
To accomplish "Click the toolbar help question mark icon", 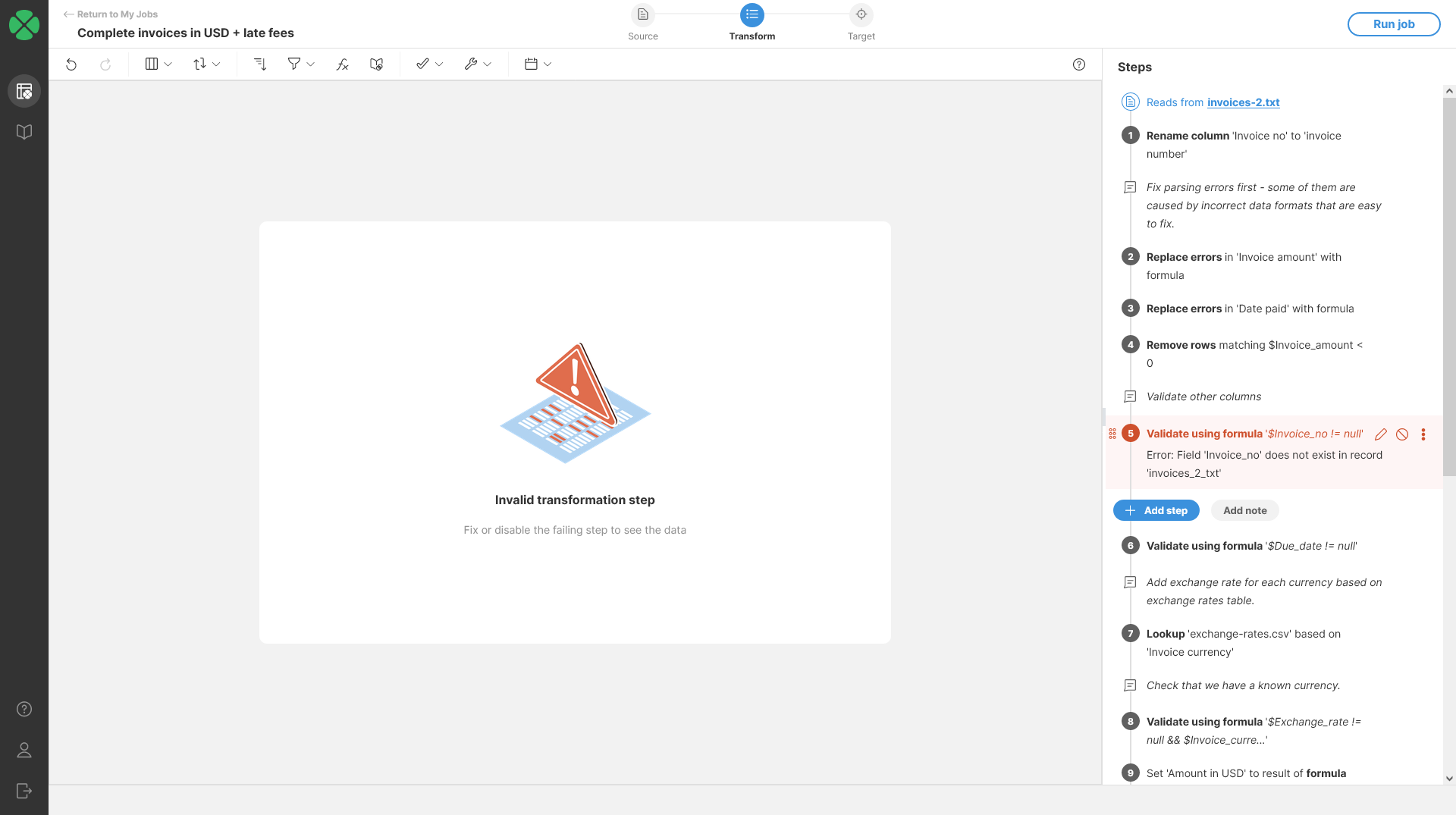I will coord(1079,64).
